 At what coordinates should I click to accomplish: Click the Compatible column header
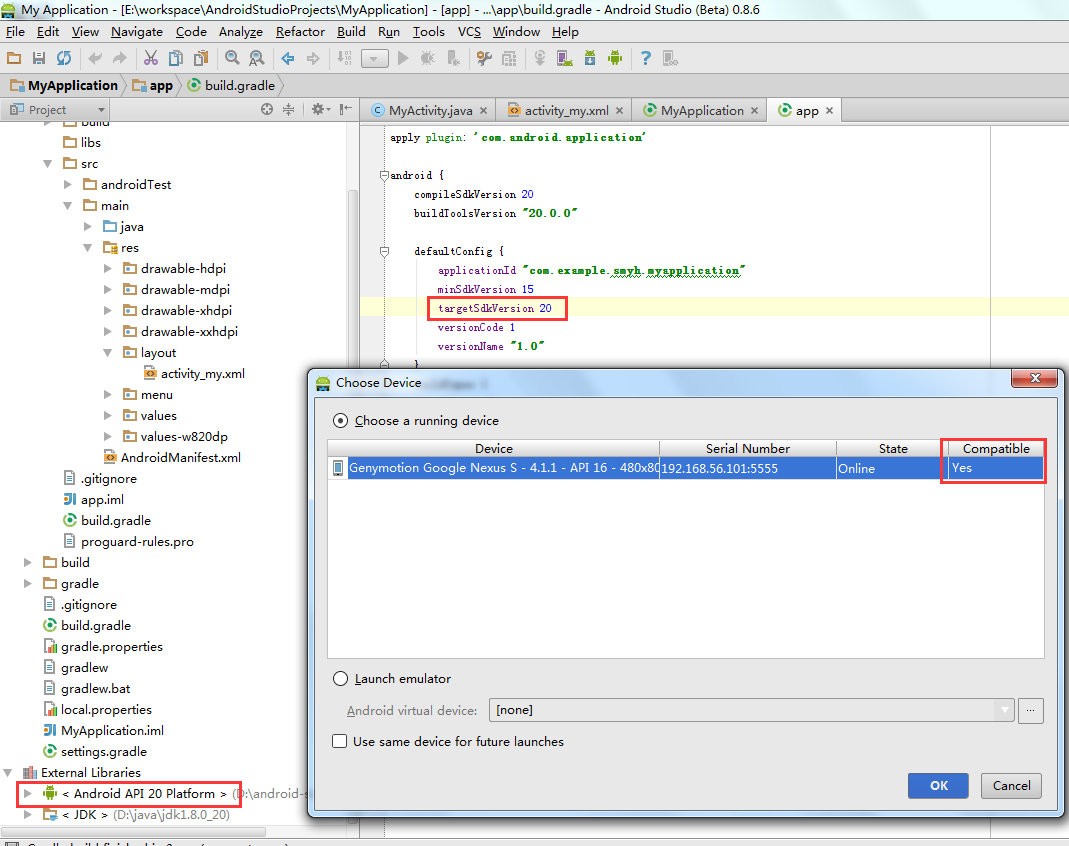pyautogui.click(x=995, y=449)
